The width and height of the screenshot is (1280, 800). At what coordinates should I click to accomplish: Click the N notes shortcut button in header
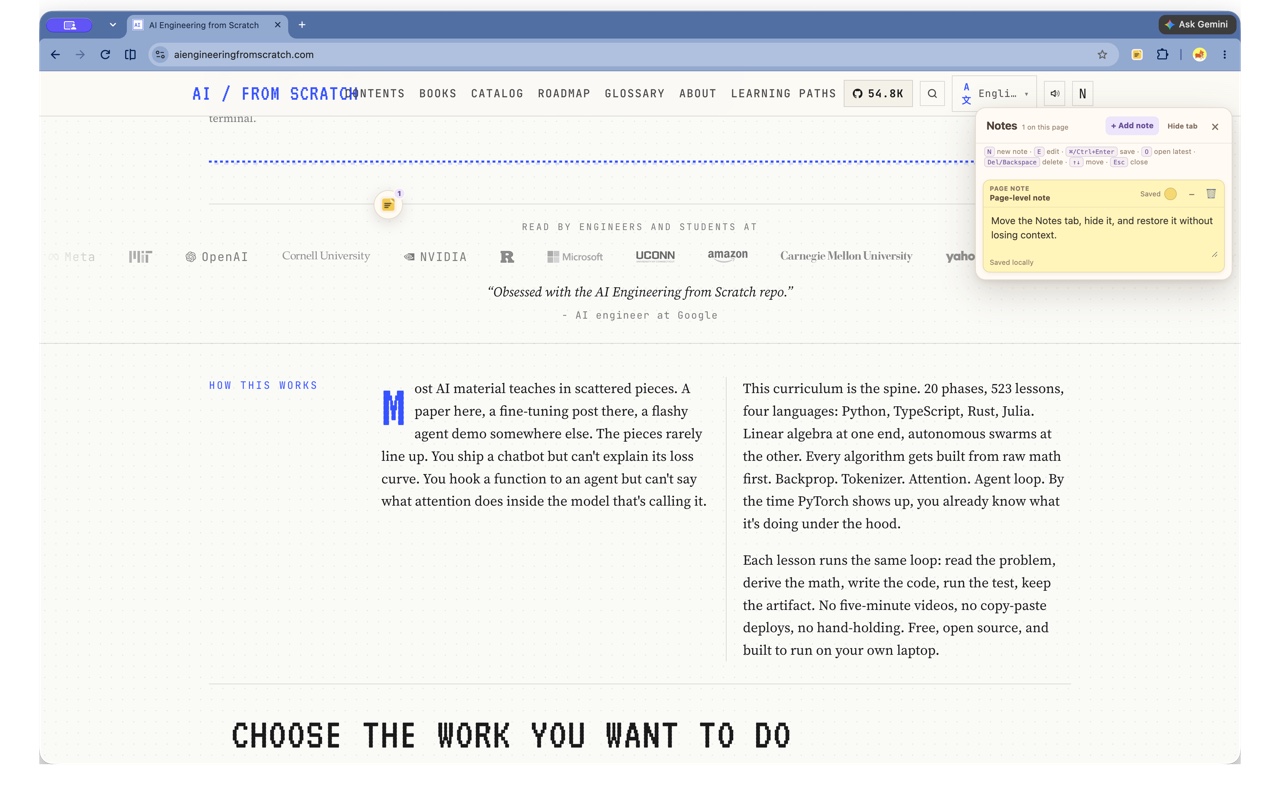[1082, 94]
